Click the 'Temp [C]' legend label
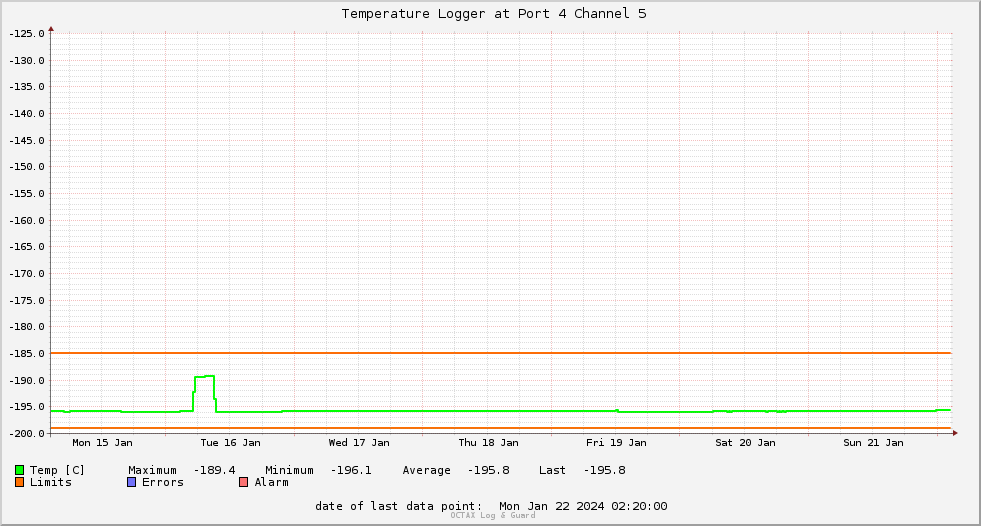Screen dimensions: 981x526 click(57, 470)
